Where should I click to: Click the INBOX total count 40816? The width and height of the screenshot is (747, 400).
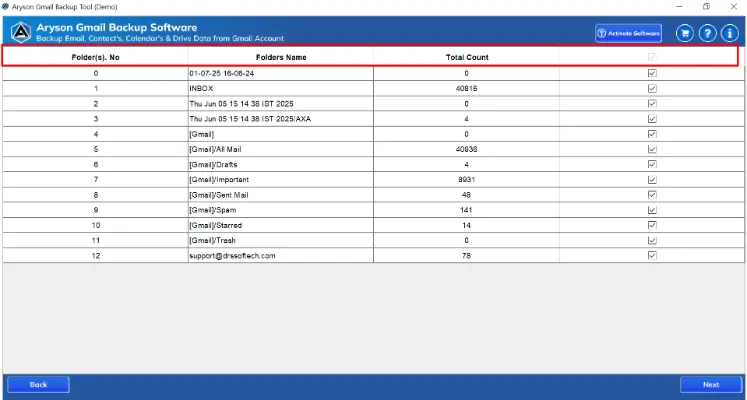coord(466,89)
